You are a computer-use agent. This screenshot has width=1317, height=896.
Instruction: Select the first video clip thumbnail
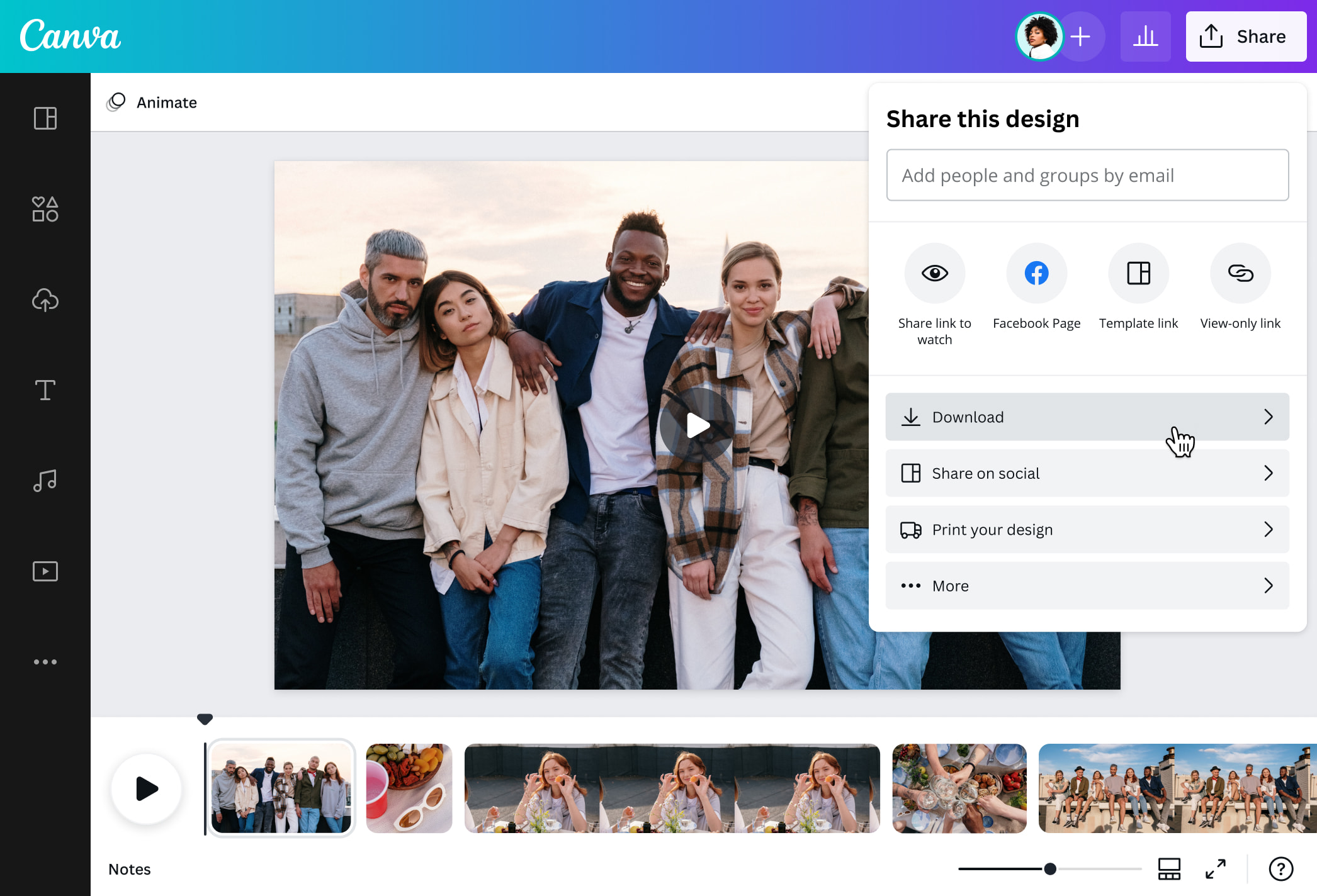(281, 788)
